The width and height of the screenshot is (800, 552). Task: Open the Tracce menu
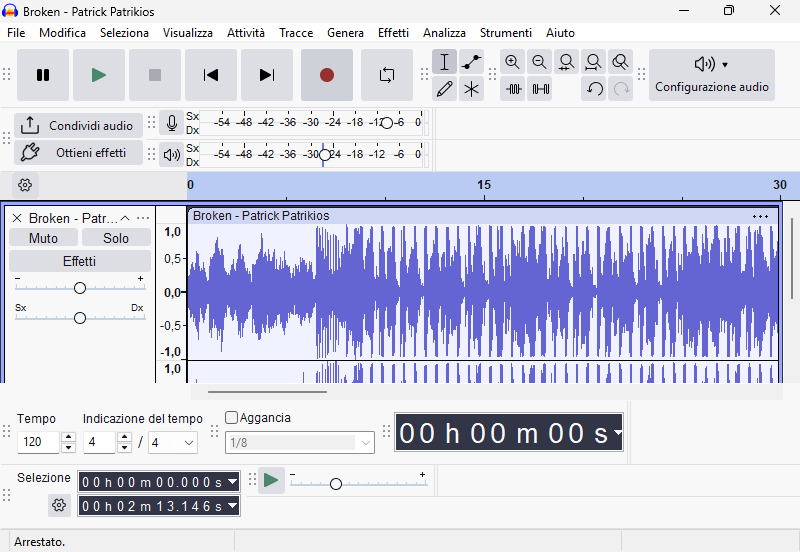tap(296, 33)
